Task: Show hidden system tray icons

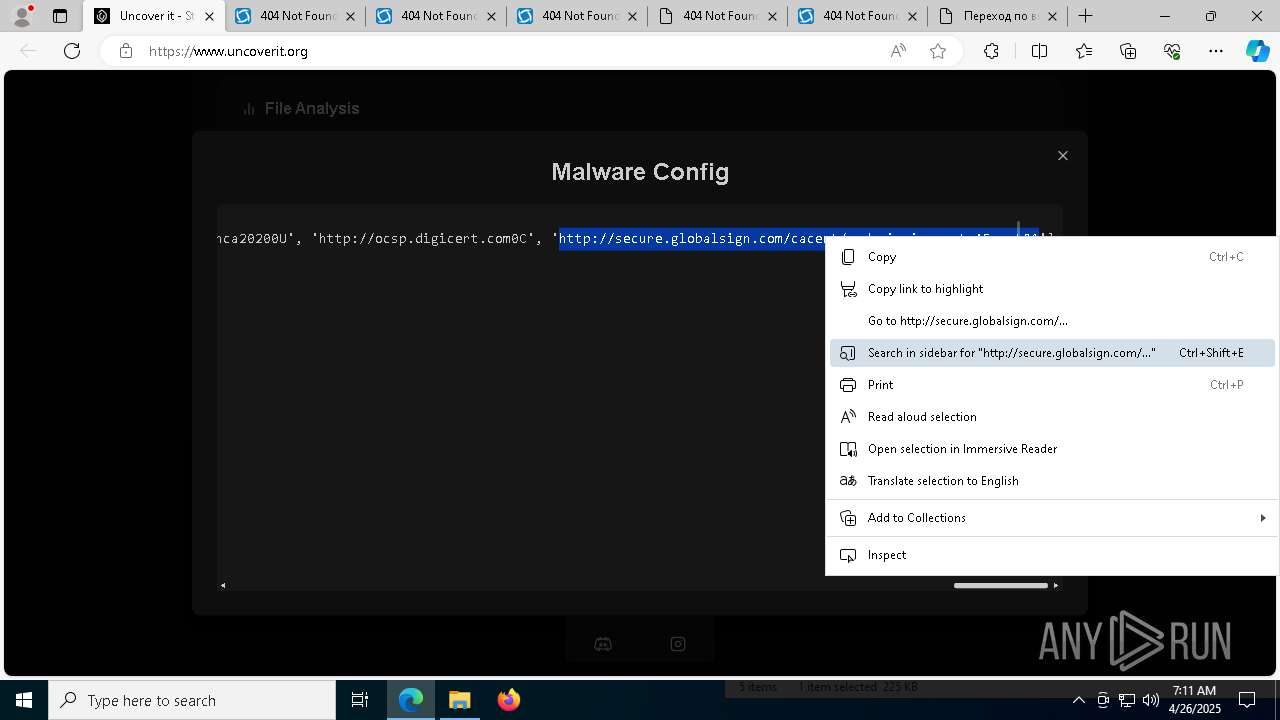Action: point(1079,700)
